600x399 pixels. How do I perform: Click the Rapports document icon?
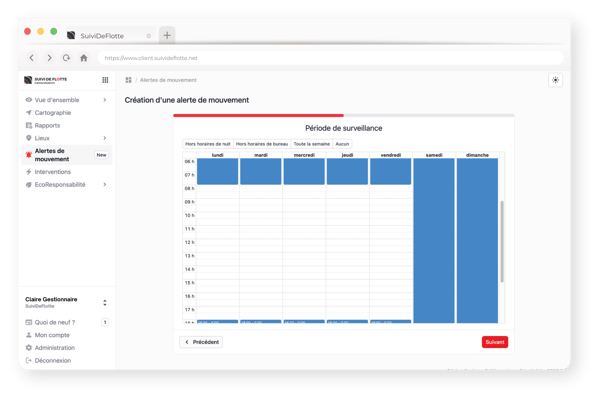coord(29,125)
